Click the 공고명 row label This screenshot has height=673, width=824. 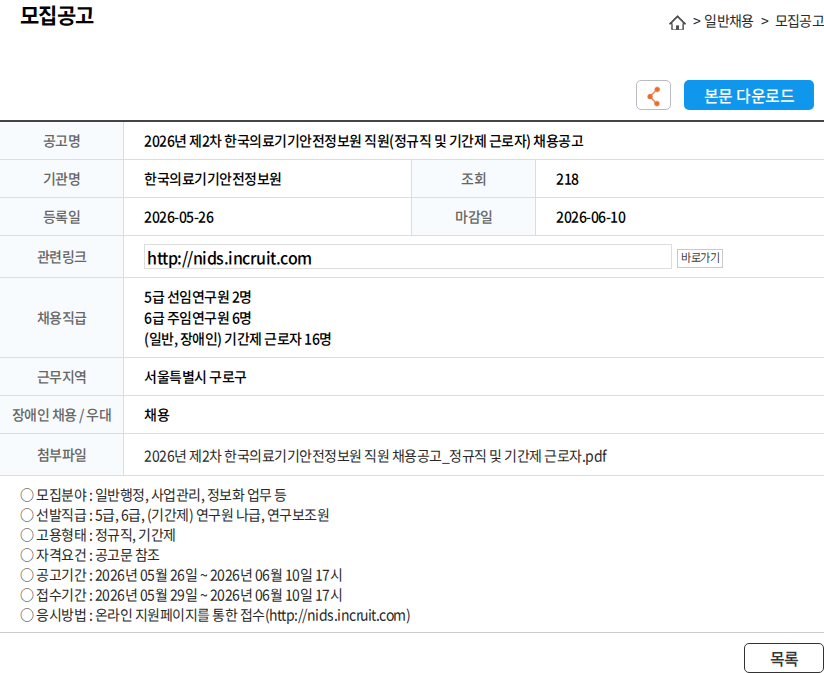pos(61,141)
